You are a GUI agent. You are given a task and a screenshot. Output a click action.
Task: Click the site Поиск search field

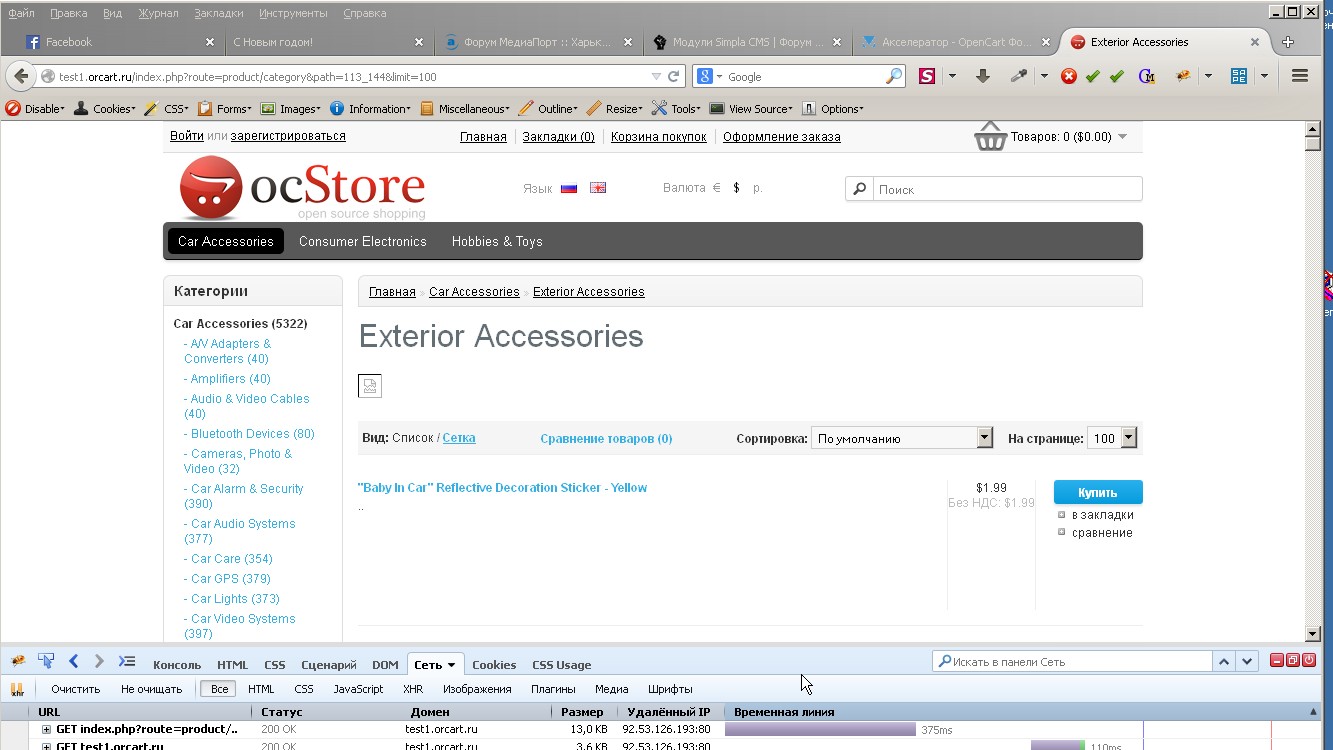coord(1007,189)
